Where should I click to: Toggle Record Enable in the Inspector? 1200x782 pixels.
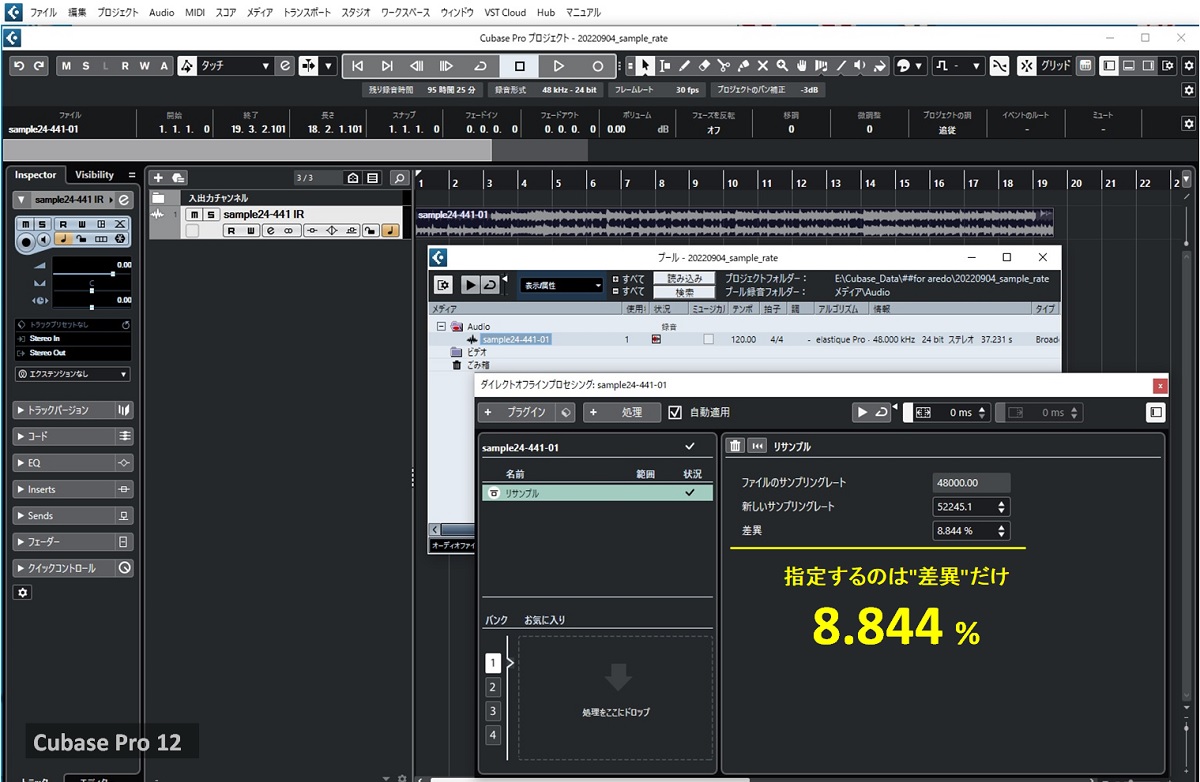[x=27, y=241]
